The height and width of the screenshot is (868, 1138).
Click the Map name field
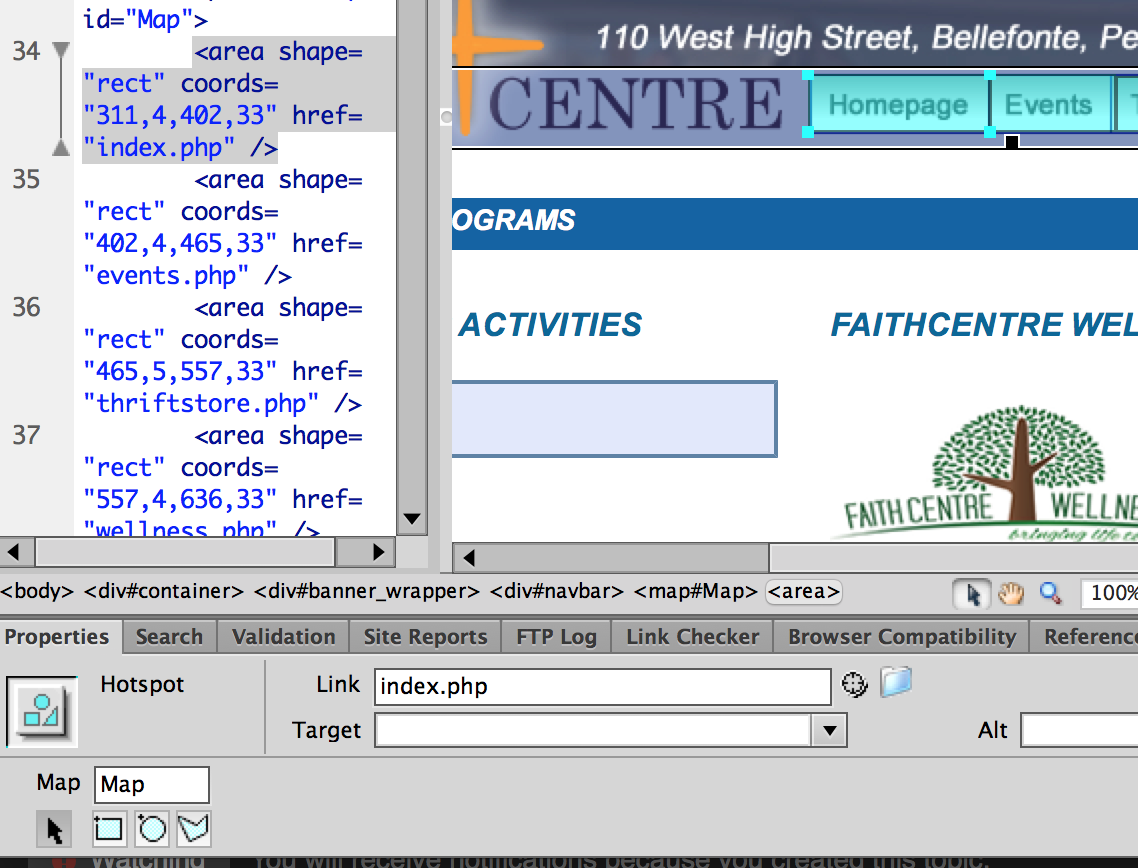pos(152,785)
